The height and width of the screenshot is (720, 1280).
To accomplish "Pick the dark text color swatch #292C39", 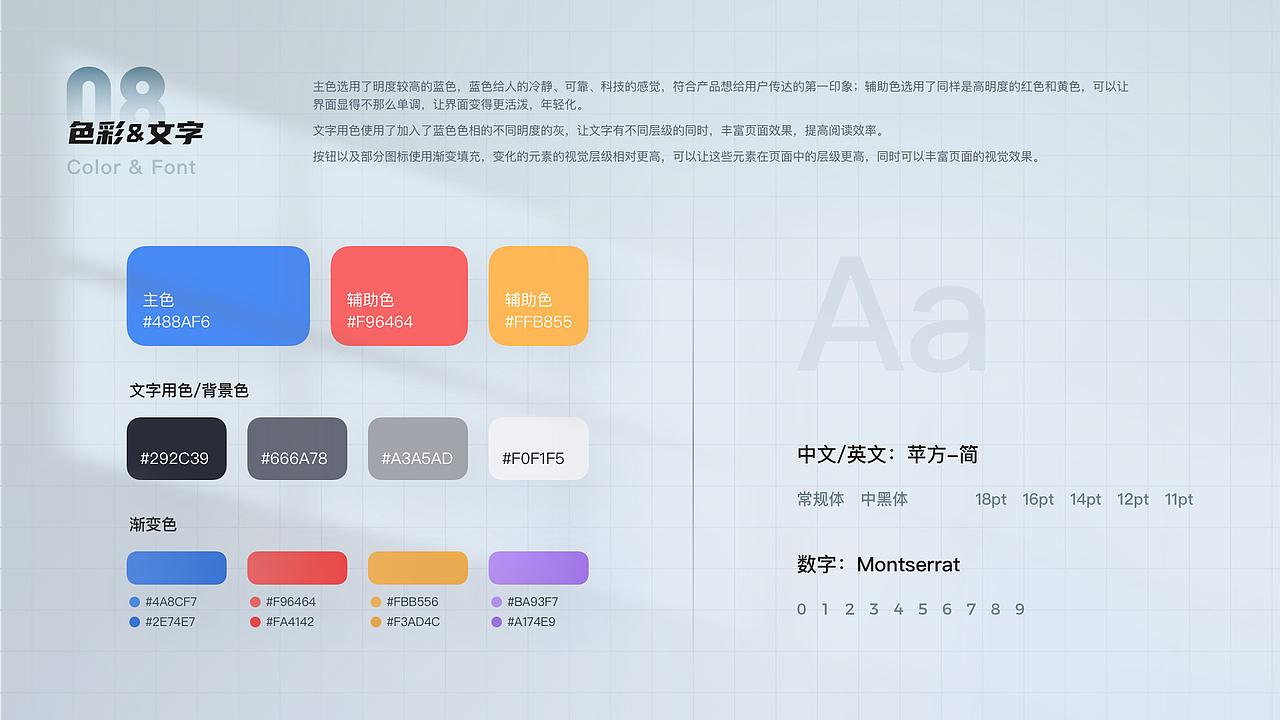I will click(x=177, y=448).
